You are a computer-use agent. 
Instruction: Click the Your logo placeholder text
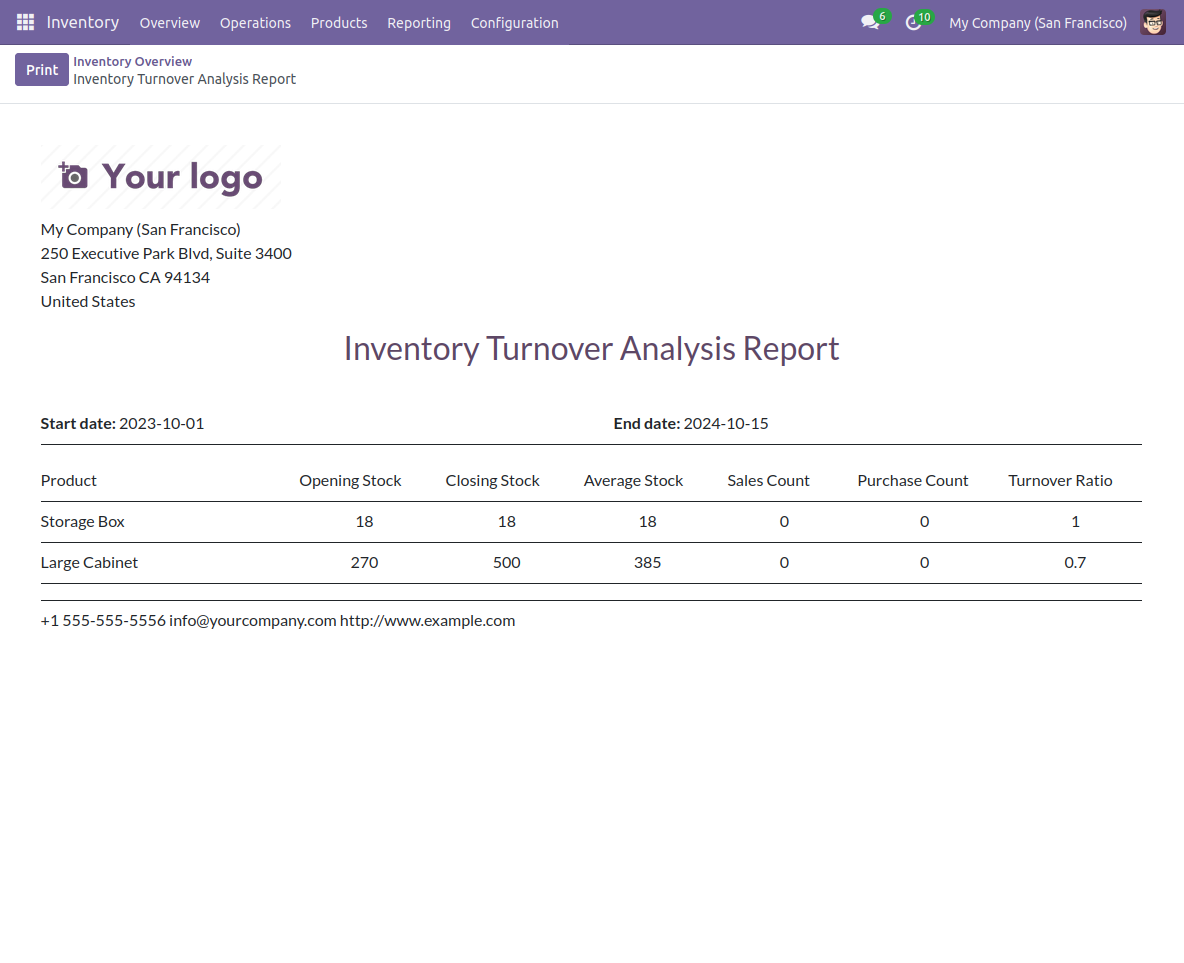point(182,177)
